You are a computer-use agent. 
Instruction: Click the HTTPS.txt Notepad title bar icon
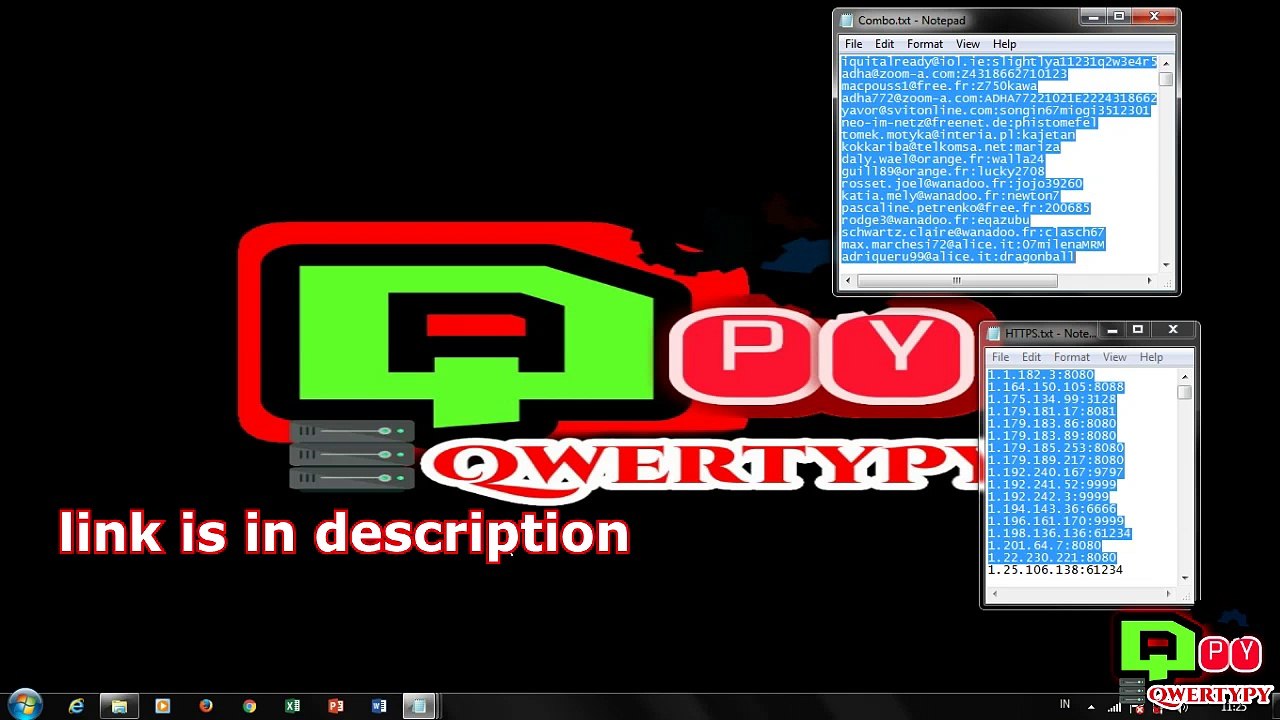[994, 334]
